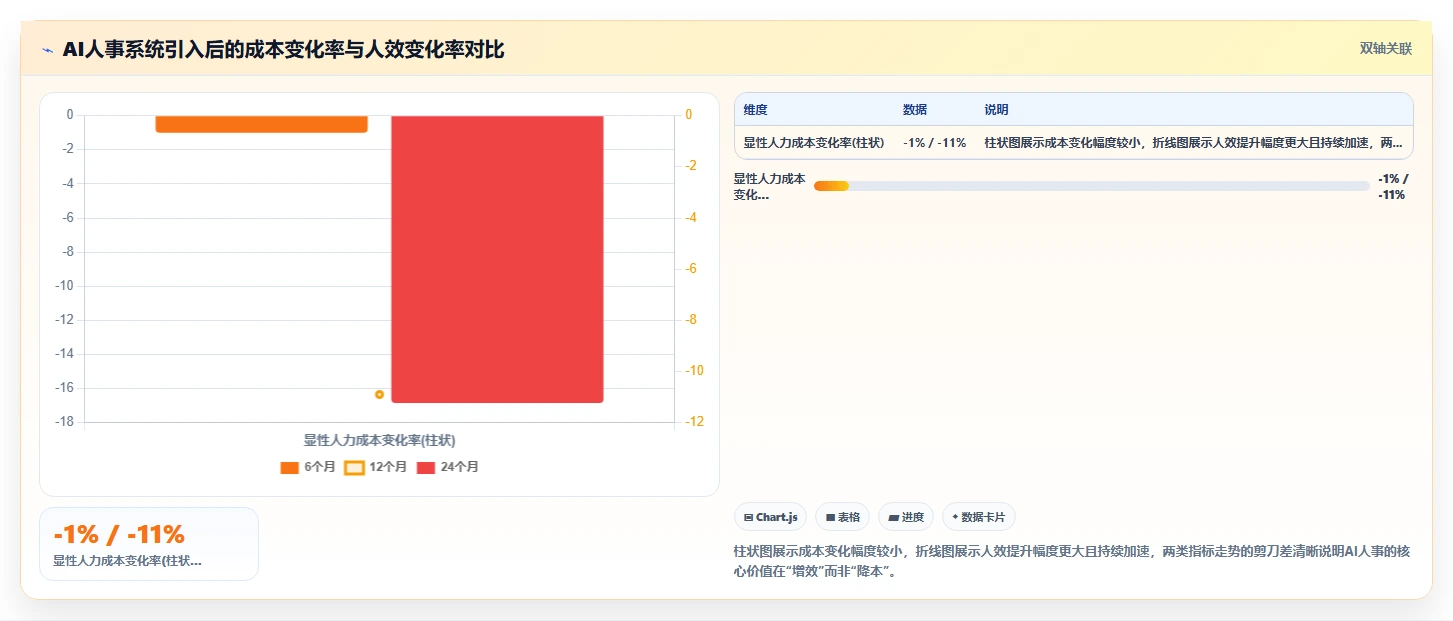
Task: Click the x-axis label 显性人力成本变化率(柱状)
Action: point(380,440)
